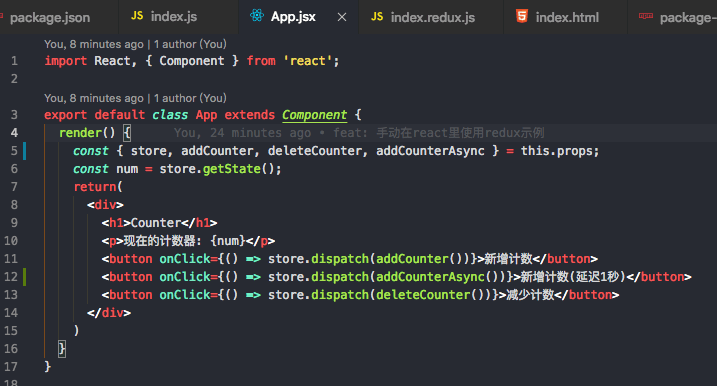Click the '减少计数' button label on line 13
The image size is (717, 386).
[x=530, y=295]
